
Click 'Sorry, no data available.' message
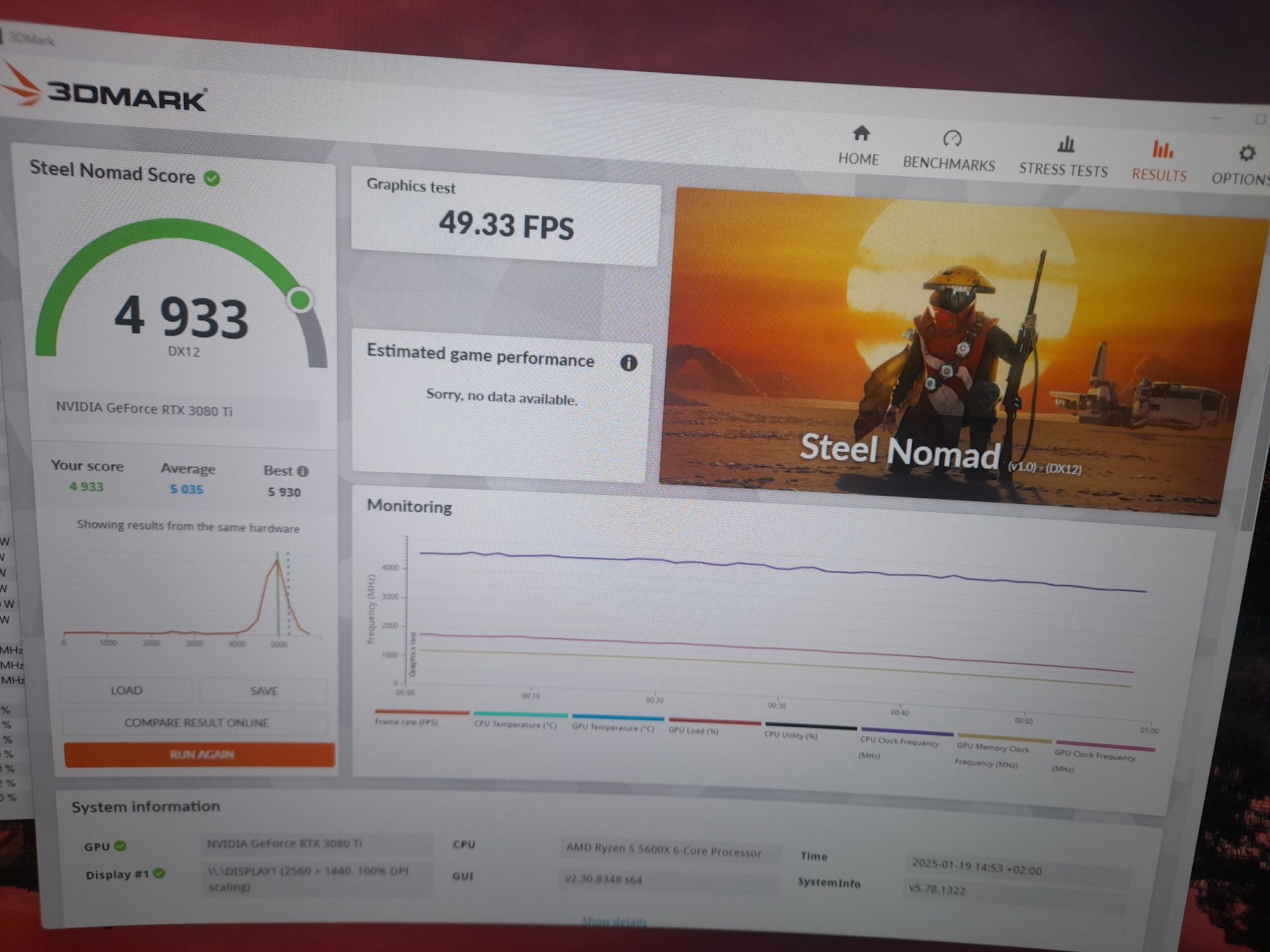pos(502,397)
